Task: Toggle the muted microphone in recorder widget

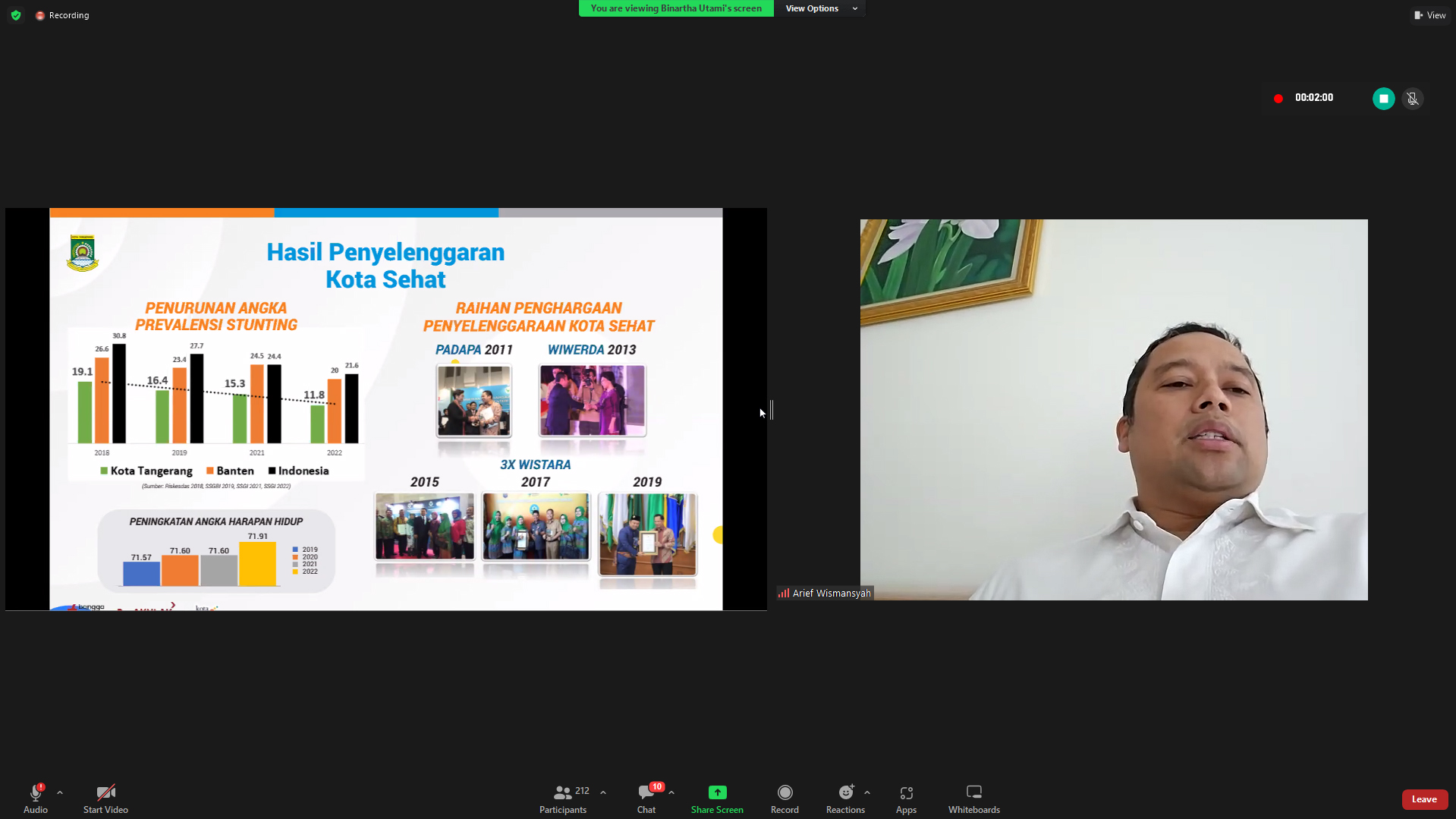Action: pos(1412,99)
